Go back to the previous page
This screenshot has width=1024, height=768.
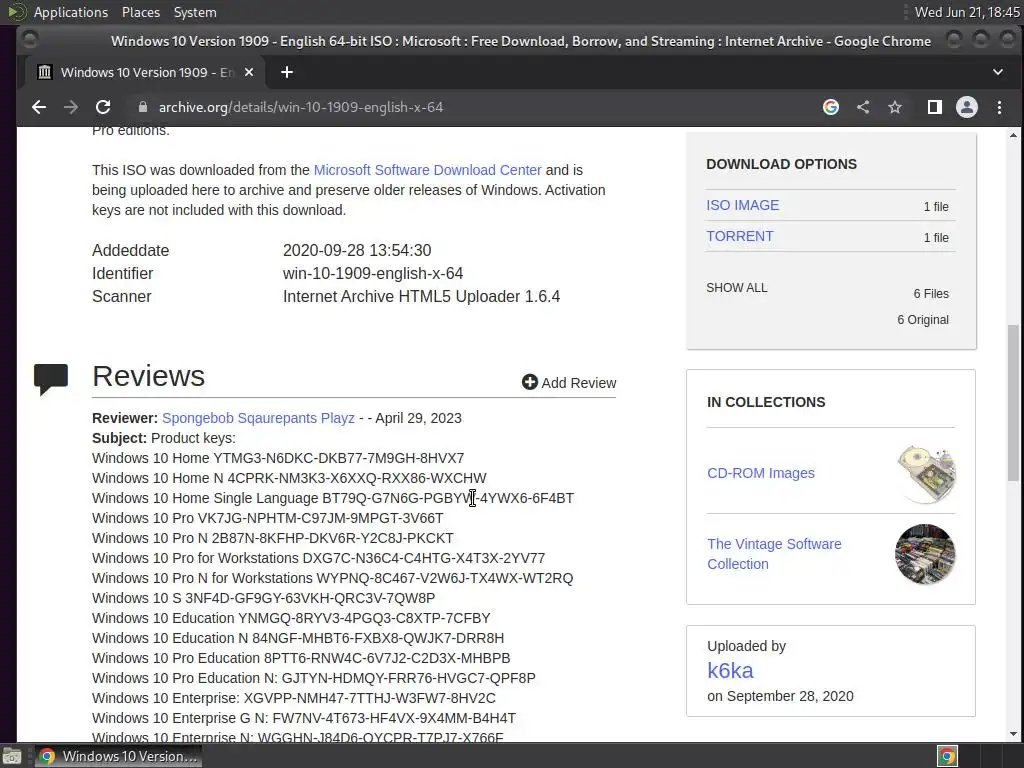click(x=39, y=107)
